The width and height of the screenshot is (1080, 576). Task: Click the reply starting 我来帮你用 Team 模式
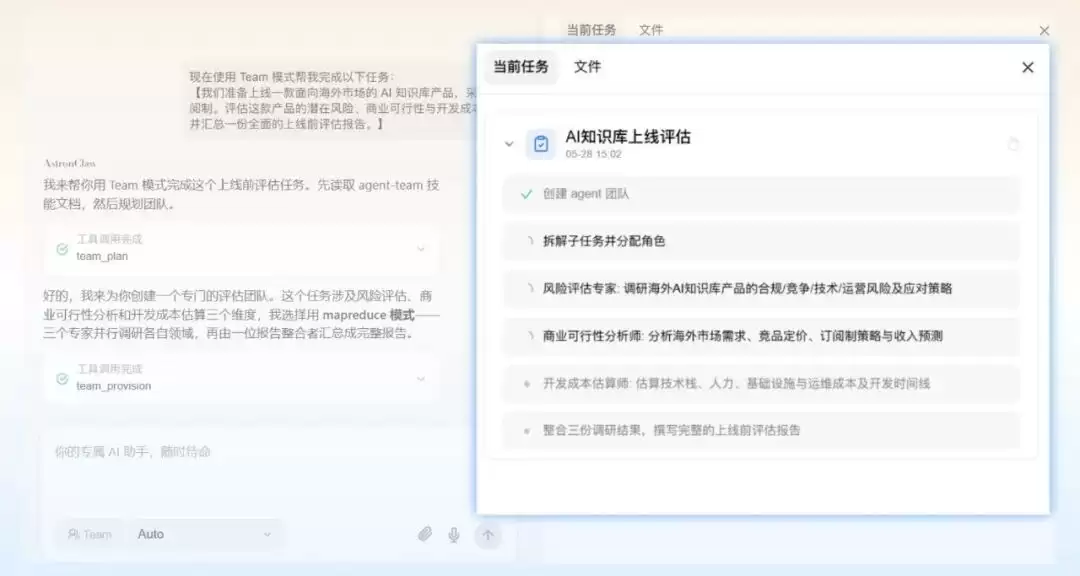(241, 194)
